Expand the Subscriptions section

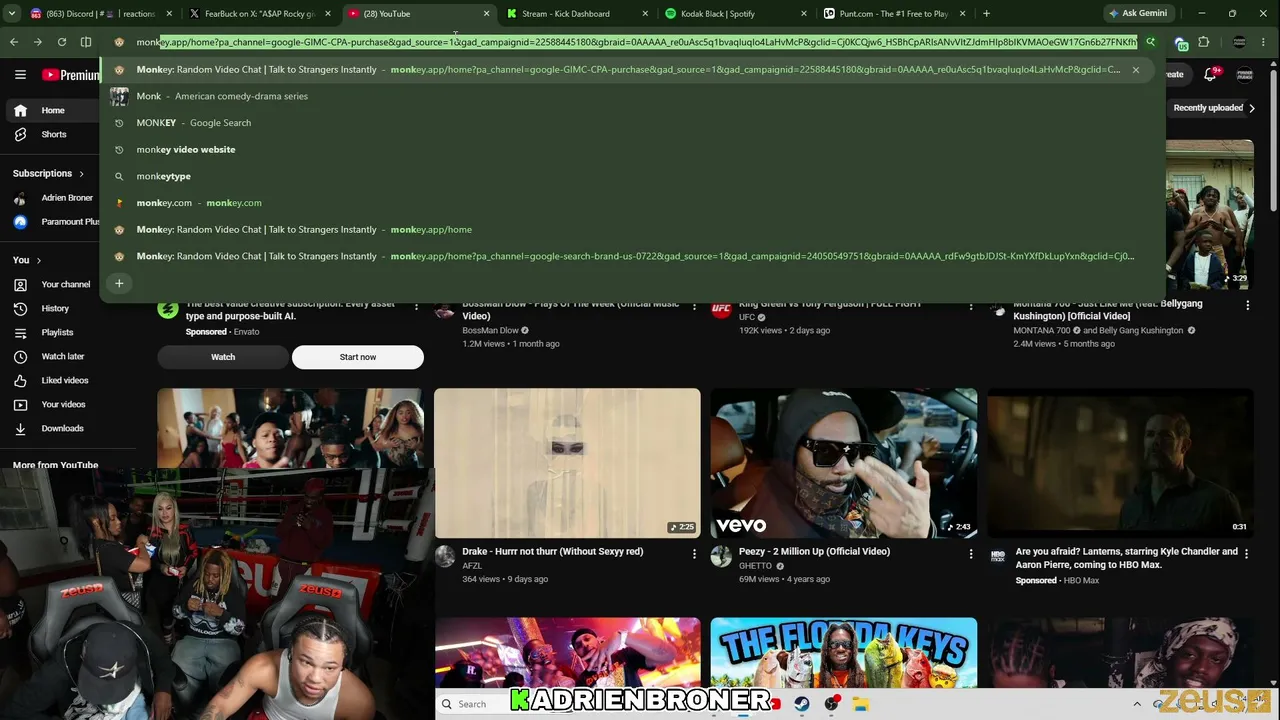(49, 173)
